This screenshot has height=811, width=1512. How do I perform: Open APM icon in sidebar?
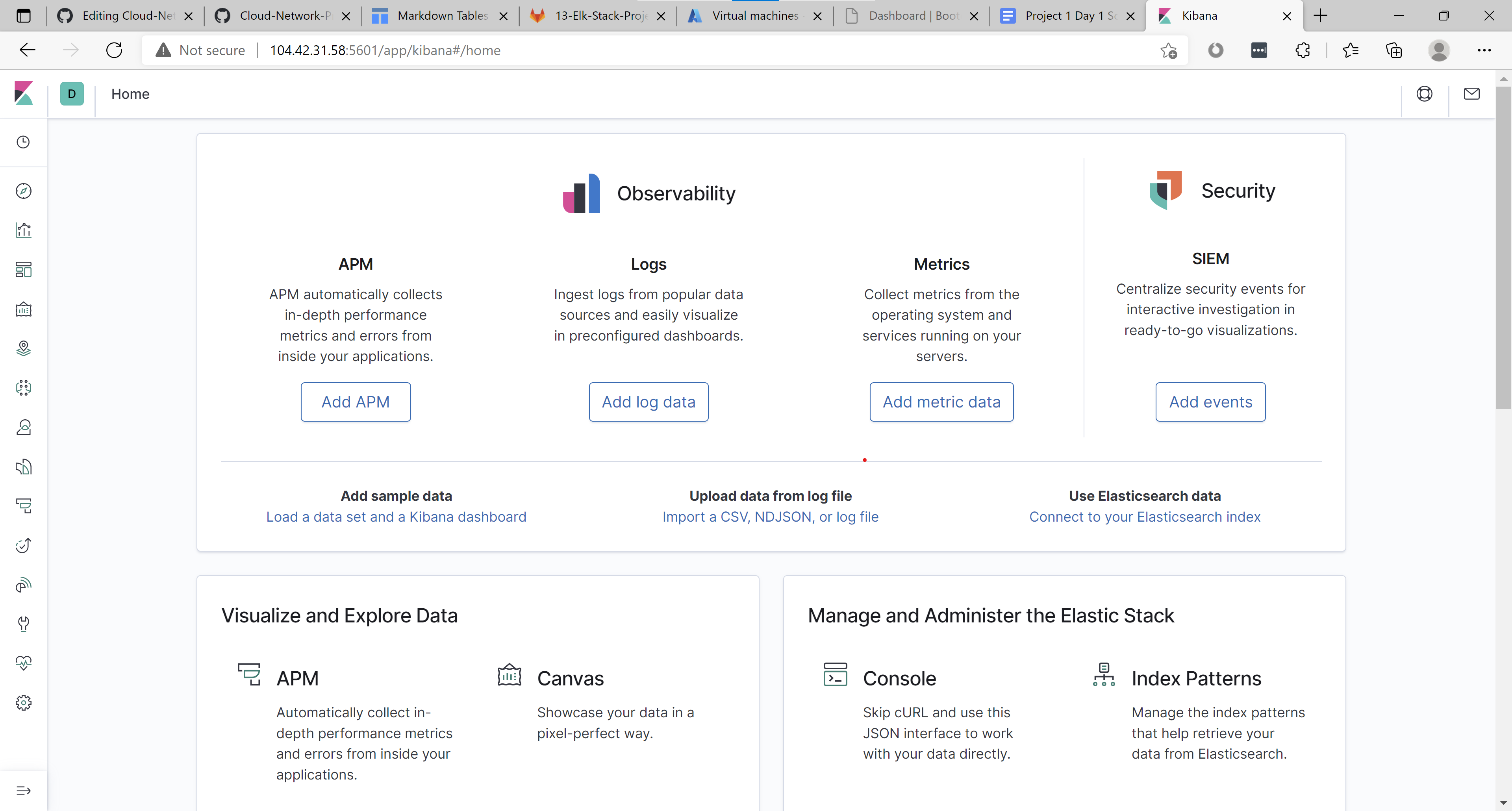click(x=24, y=506)
